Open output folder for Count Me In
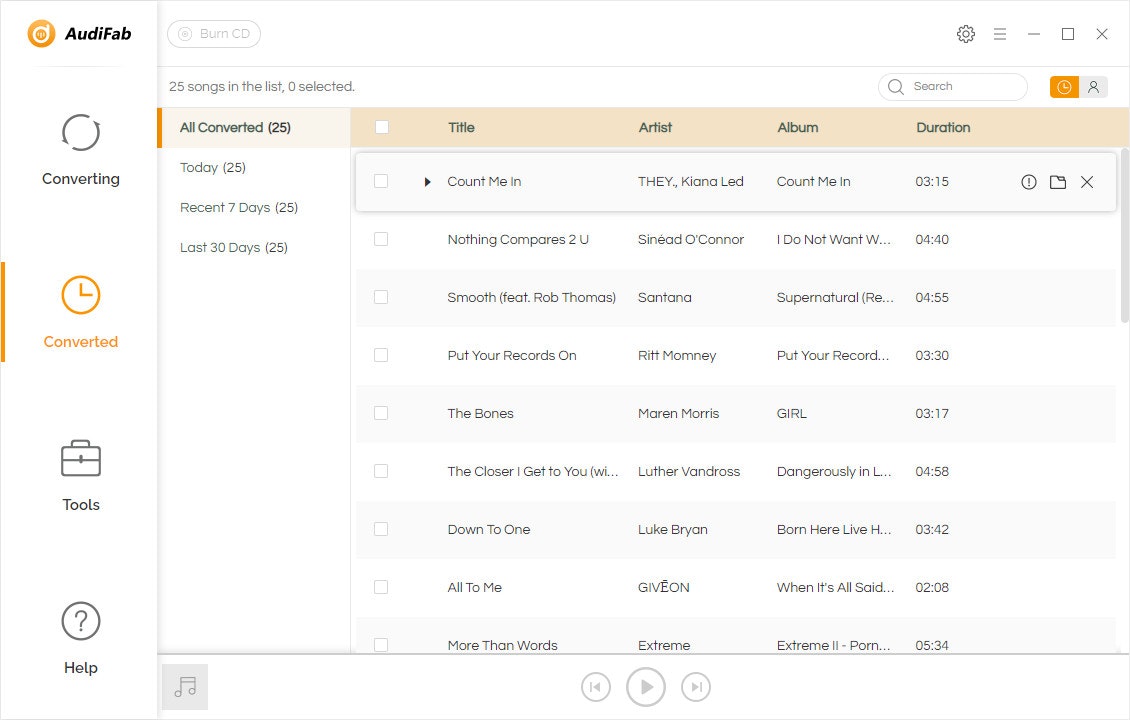This screenshot has height=720, width=1130. (1058, 182)
